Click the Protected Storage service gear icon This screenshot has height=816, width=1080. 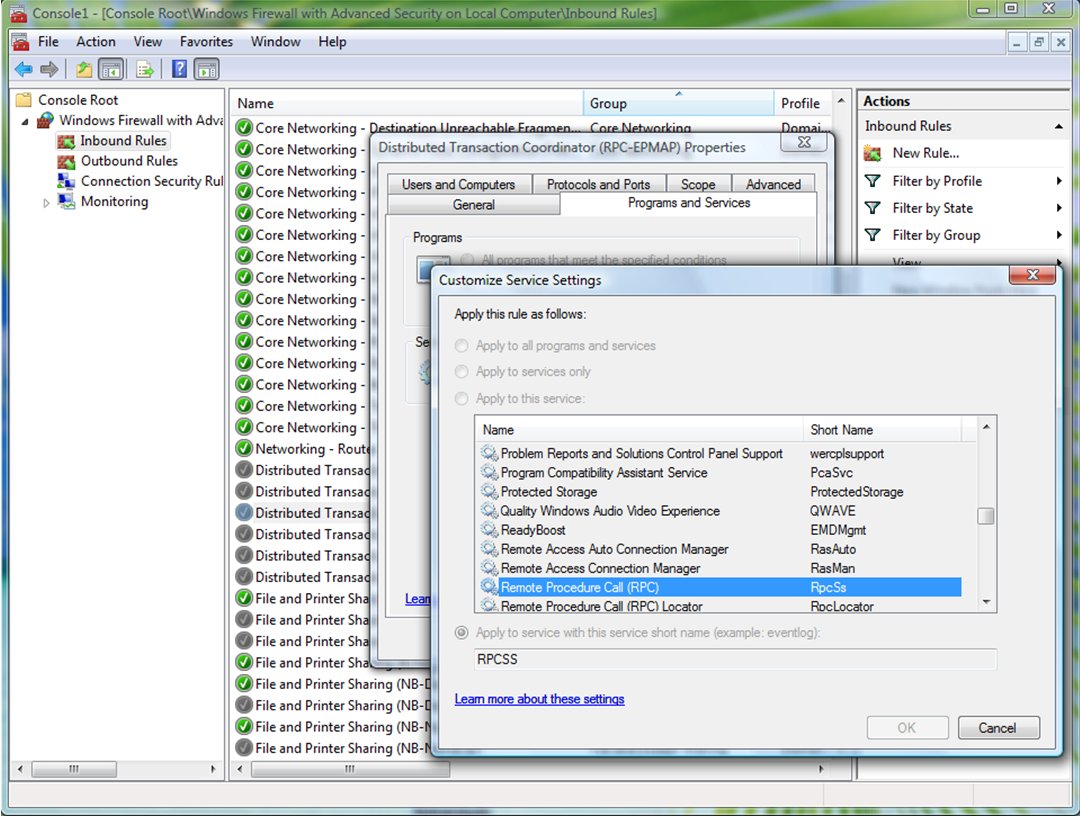(489, 491)
